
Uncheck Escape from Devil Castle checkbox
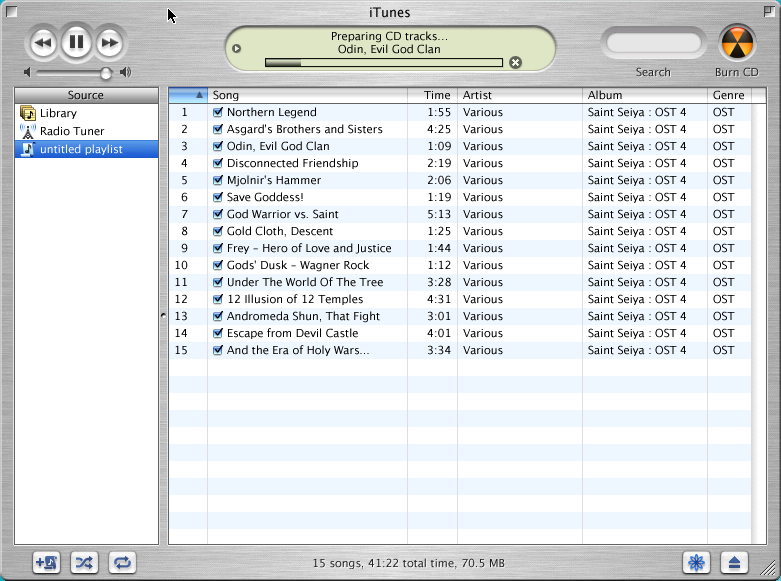tap(218, 332)
